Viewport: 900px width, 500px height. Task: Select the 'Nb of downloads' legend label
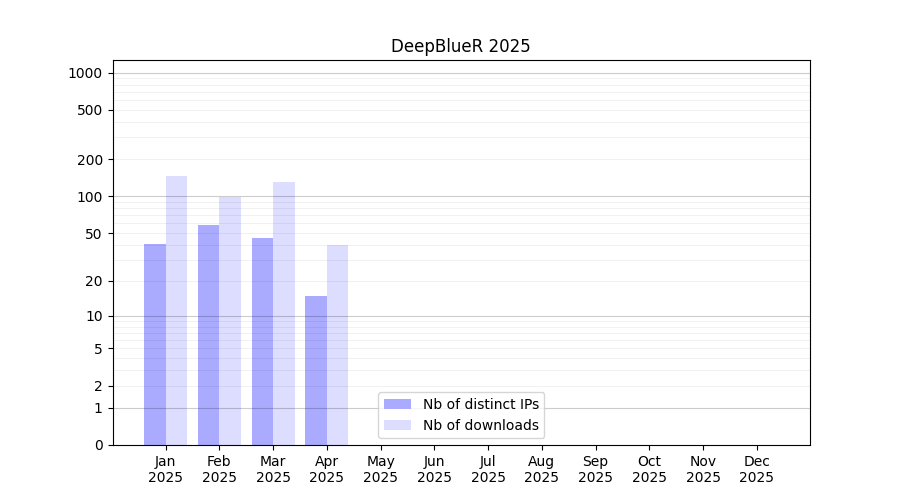point(480,425)
